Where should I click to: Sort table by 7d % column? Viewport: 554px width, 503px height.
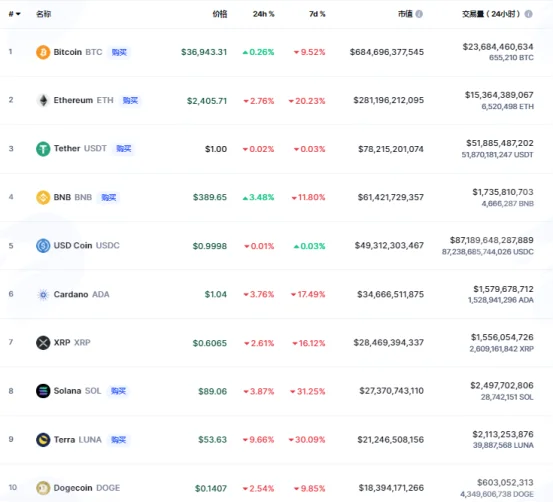coord(317,14)
